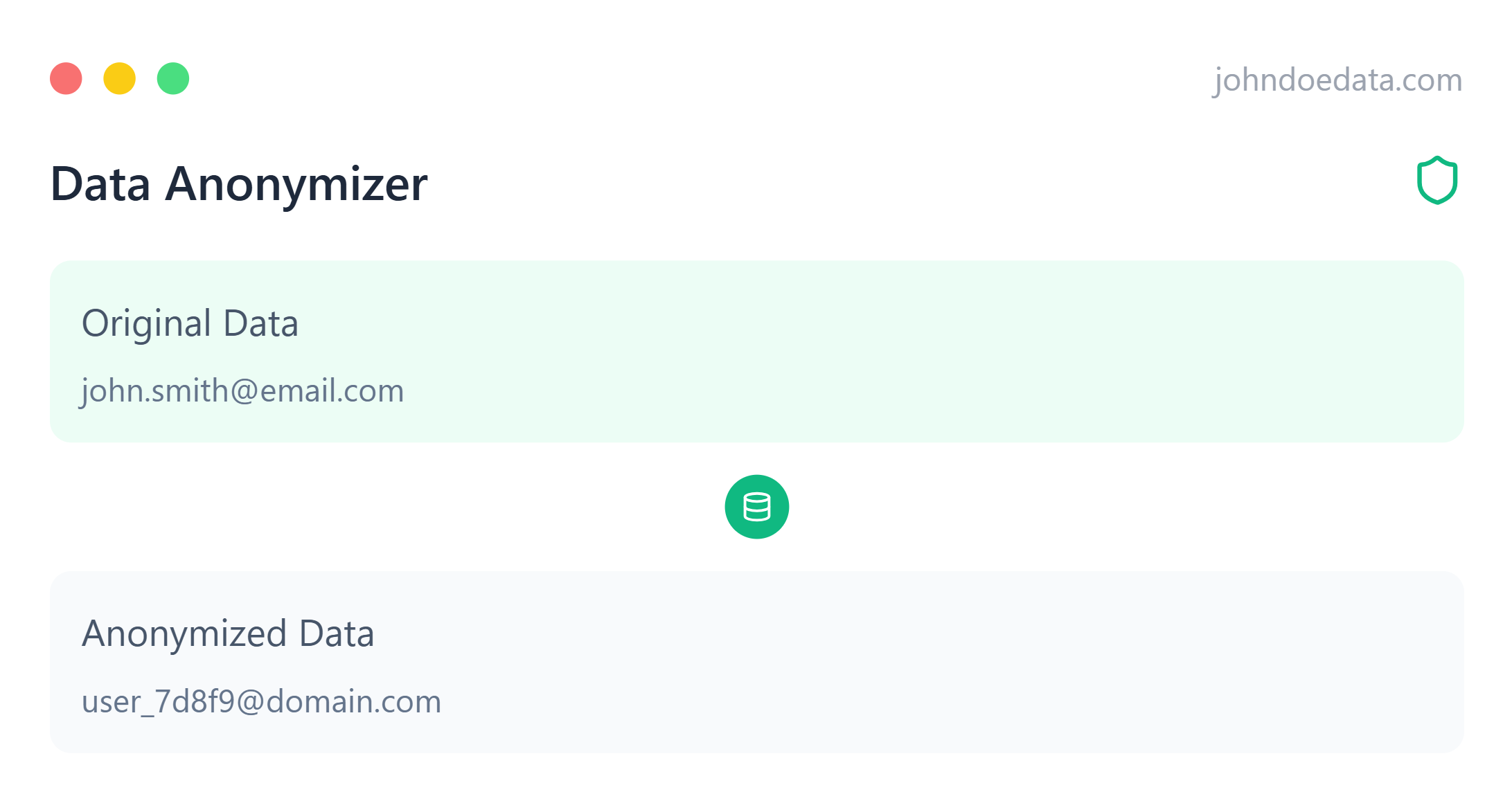Click the word Anonymizer in the title
Viewport: 1512px width, 810px height.
click(x=296, y=185)
